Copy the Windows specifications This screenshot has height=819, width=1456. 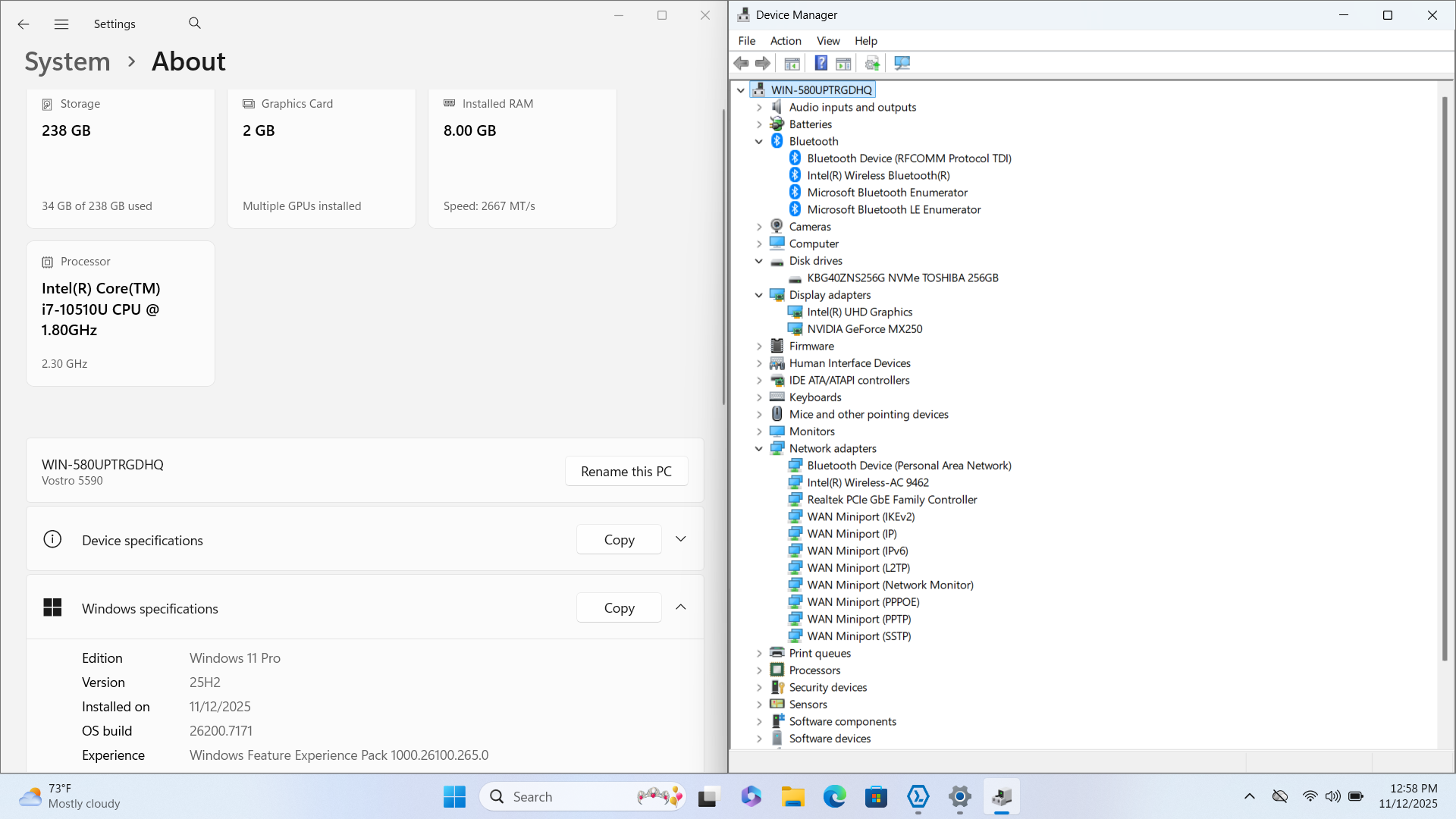(619, 608)
